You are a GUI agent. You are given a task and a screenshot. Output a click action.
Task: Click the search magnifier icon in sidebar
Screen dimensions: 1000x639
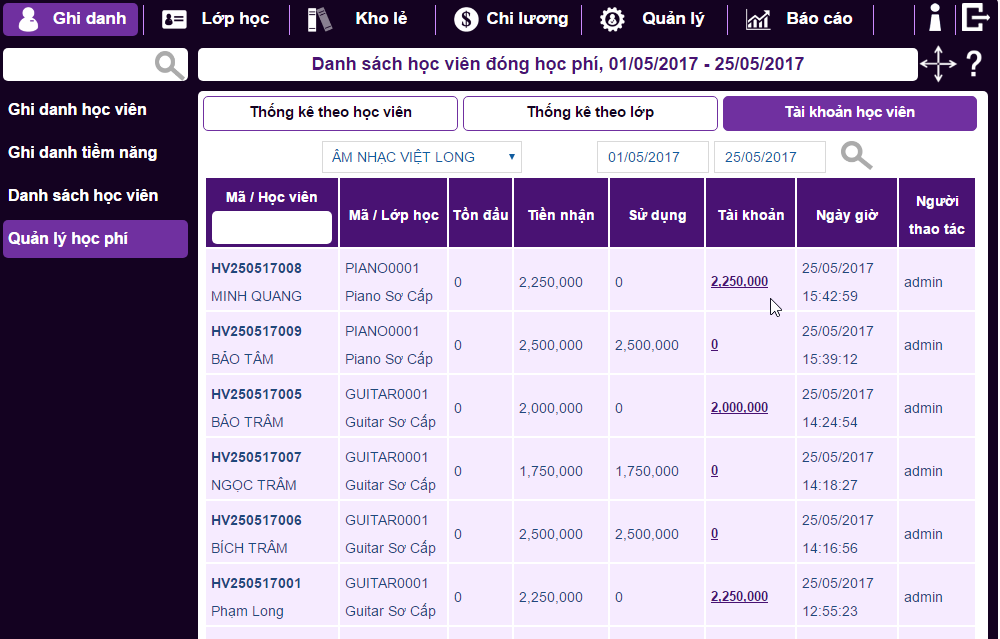170,66
